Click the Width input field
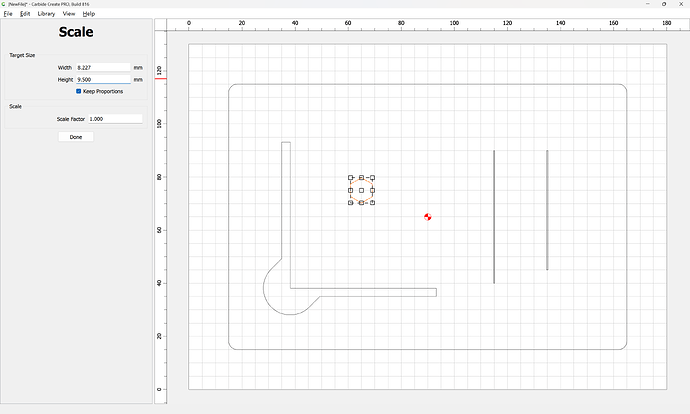 click(103, 67)
